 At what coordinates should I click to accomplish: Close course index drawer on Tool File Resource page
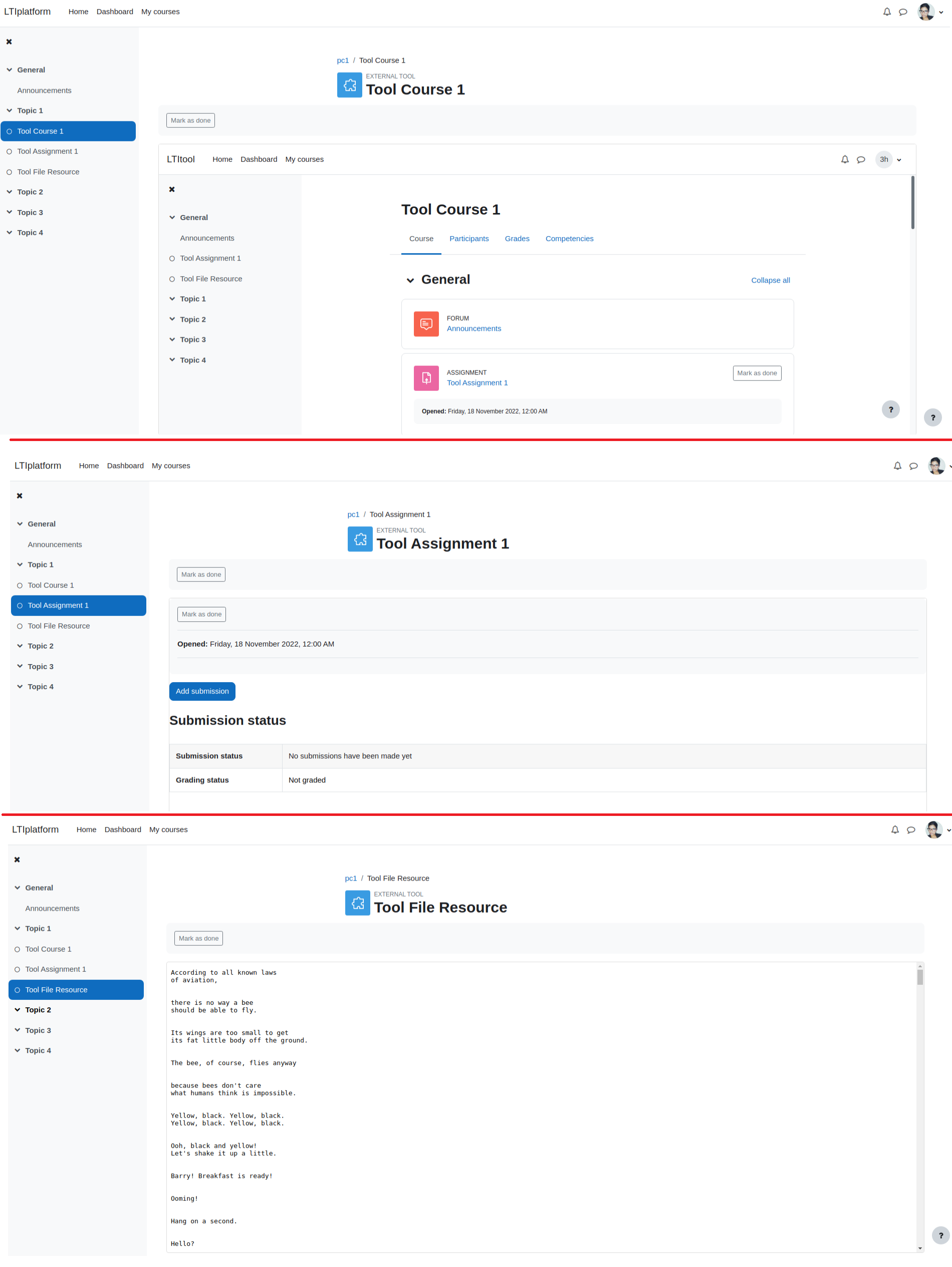[x=17, y=860]
